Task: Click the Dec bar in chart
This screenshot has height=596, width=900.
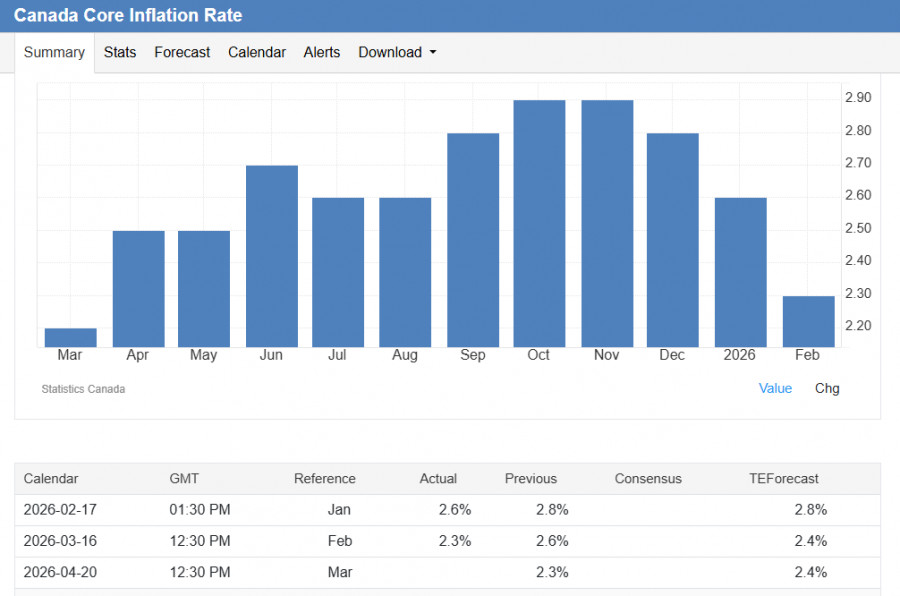Action: (x=672, y=240)
